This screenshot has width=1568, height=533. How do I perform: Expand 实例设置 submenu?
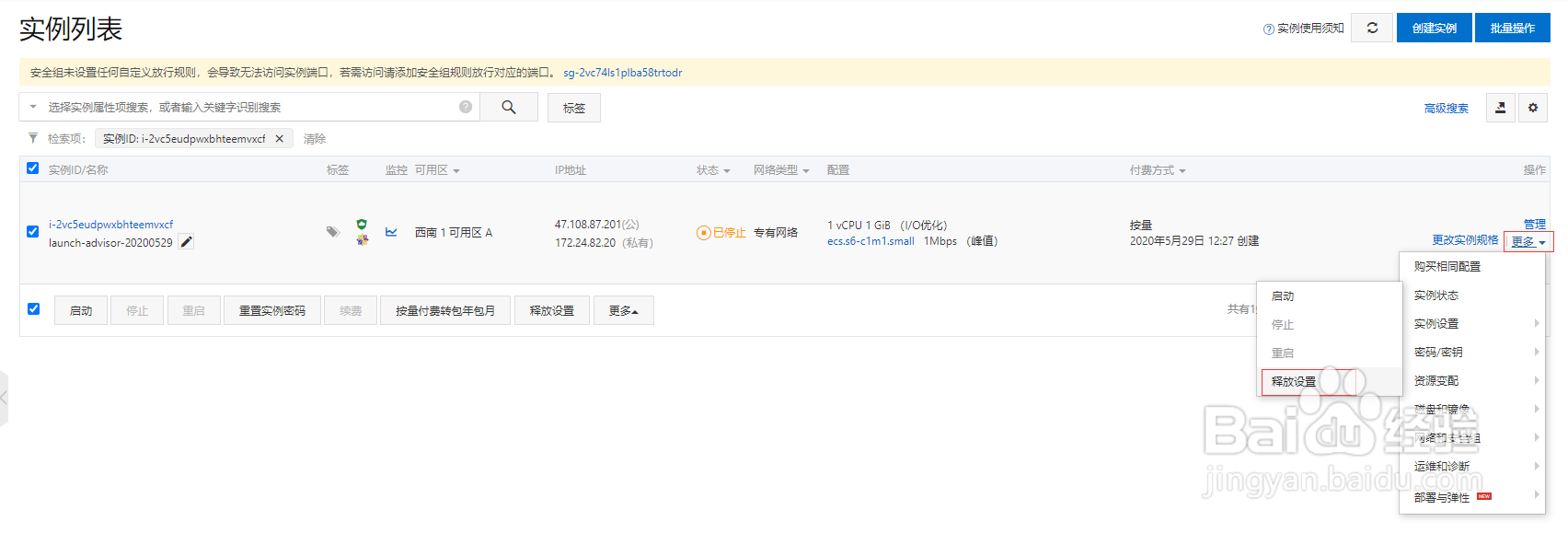(1472, 323)
